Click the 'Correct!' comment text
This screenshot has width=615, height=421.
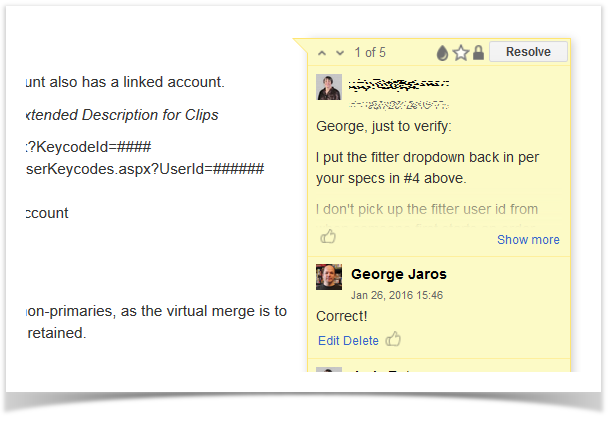(x=342, y=316)
